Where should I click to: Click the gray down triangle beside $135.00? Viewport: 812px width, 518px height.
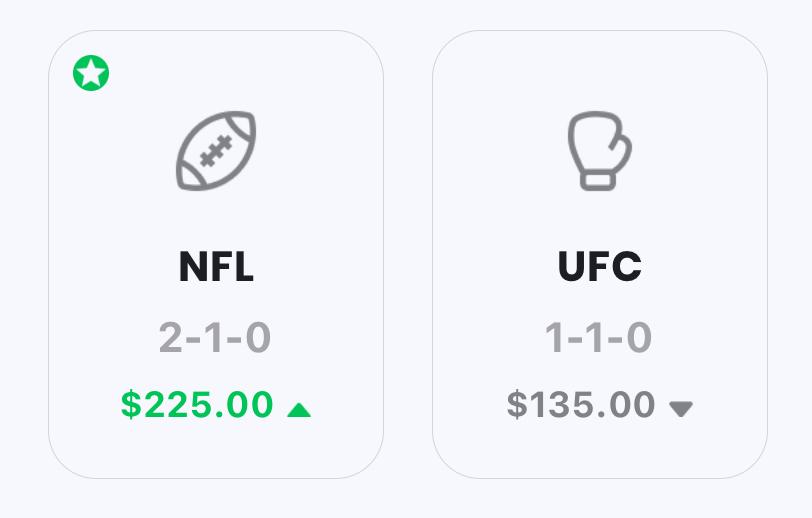click(681, 409)
